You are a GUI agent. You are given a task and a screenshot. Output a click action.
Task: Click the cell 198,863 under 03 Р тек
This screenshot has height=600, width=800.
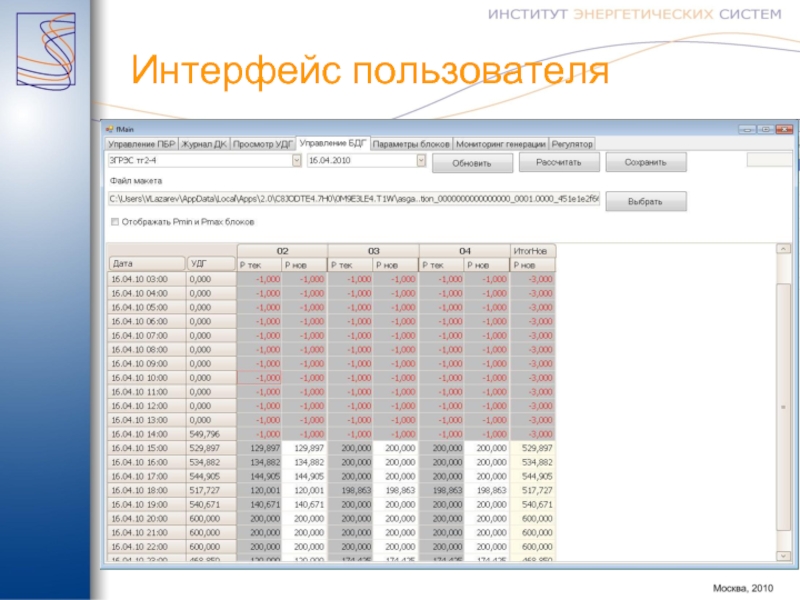click(x=351, y=490)
